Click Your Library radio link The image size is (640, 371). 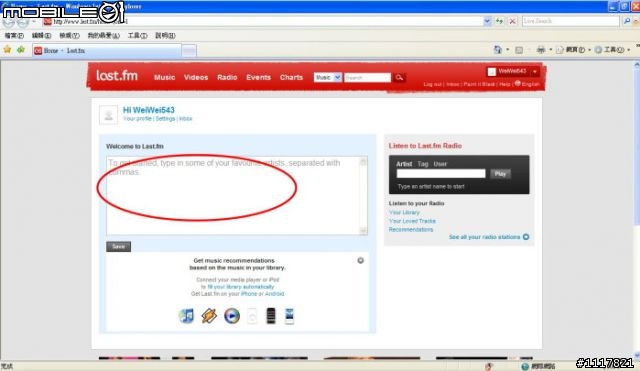pos(404,213)
